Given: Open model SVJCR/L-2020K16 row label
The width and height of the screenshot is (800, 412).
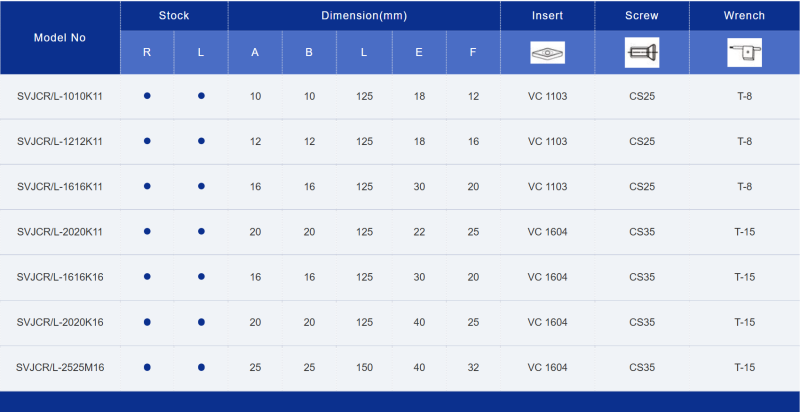Looking at the screenshot, I should [x=60, y=322].
